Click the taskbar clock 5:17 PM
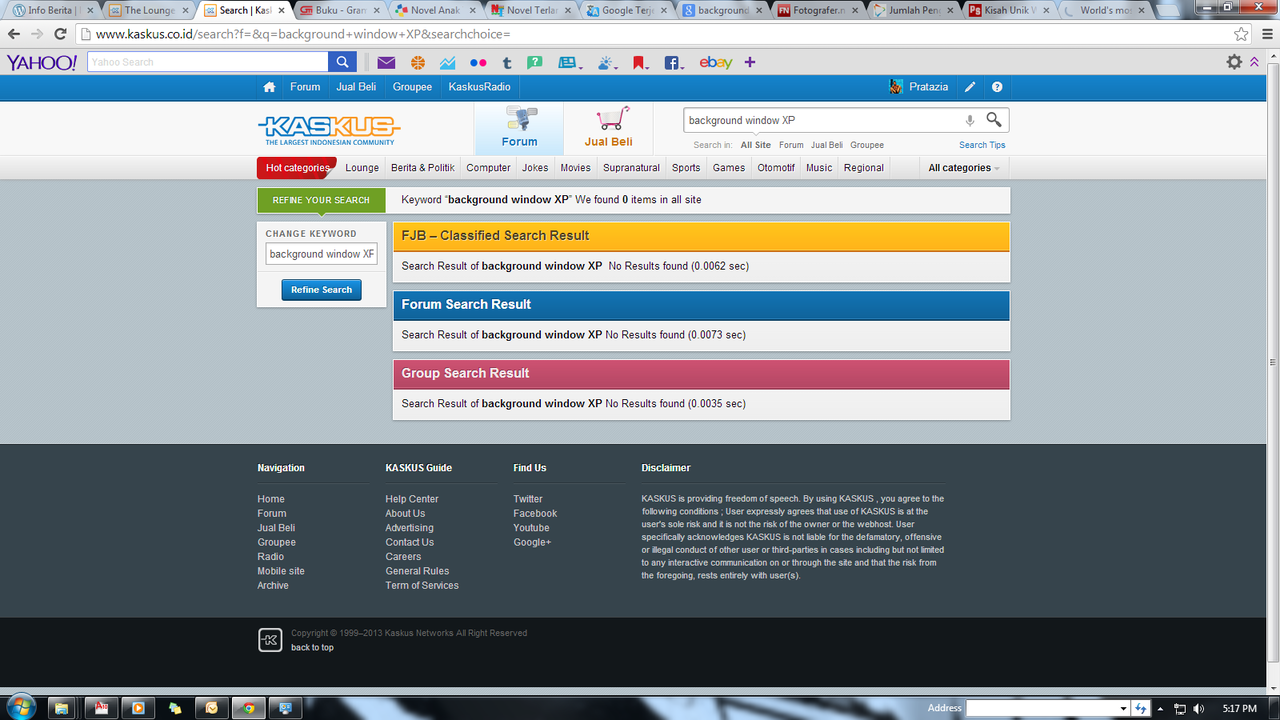Screen dimensions: 1280x720 tap(1238, 708)
